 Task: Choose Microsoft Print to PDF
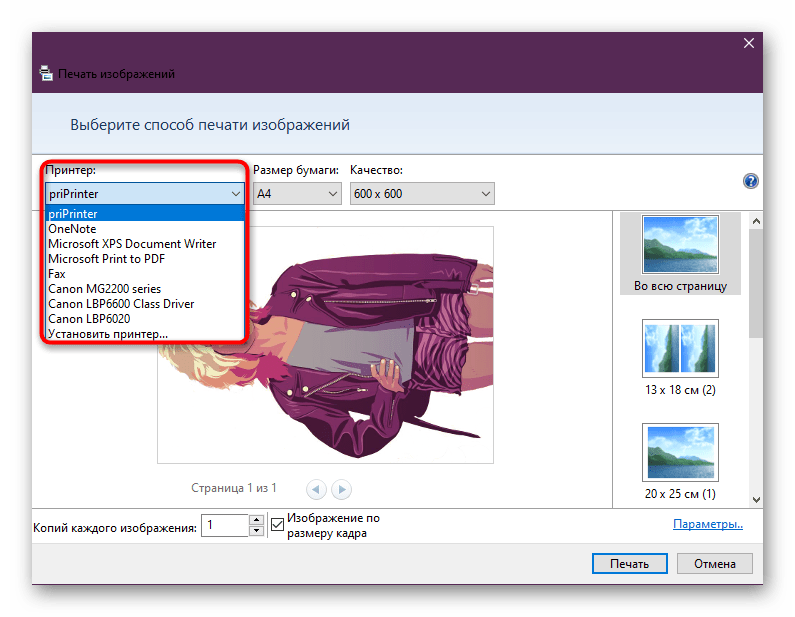point(145,259)
